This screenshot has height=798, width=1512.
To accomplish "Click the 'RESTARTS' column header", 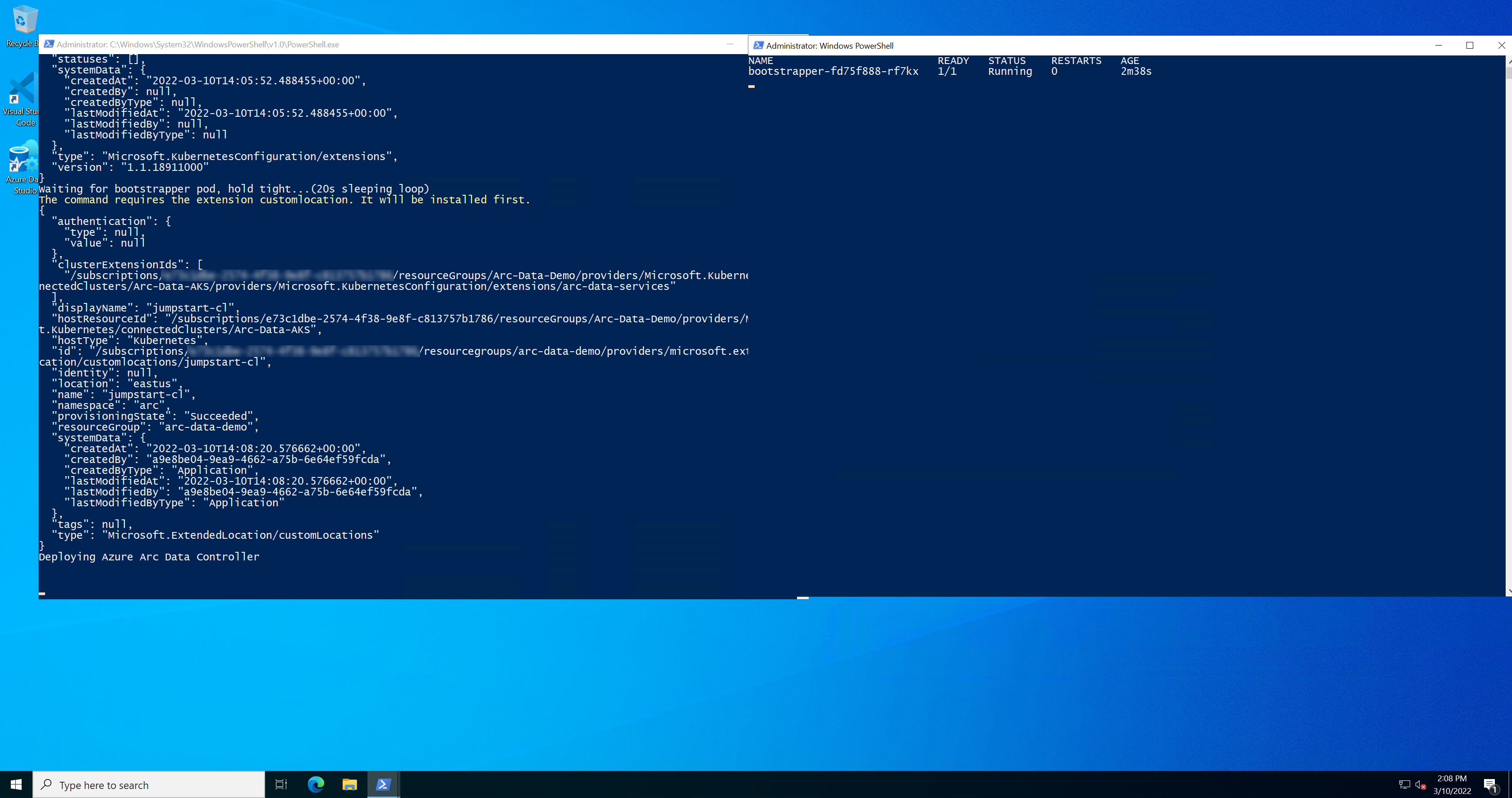I will pos(1076,60).
